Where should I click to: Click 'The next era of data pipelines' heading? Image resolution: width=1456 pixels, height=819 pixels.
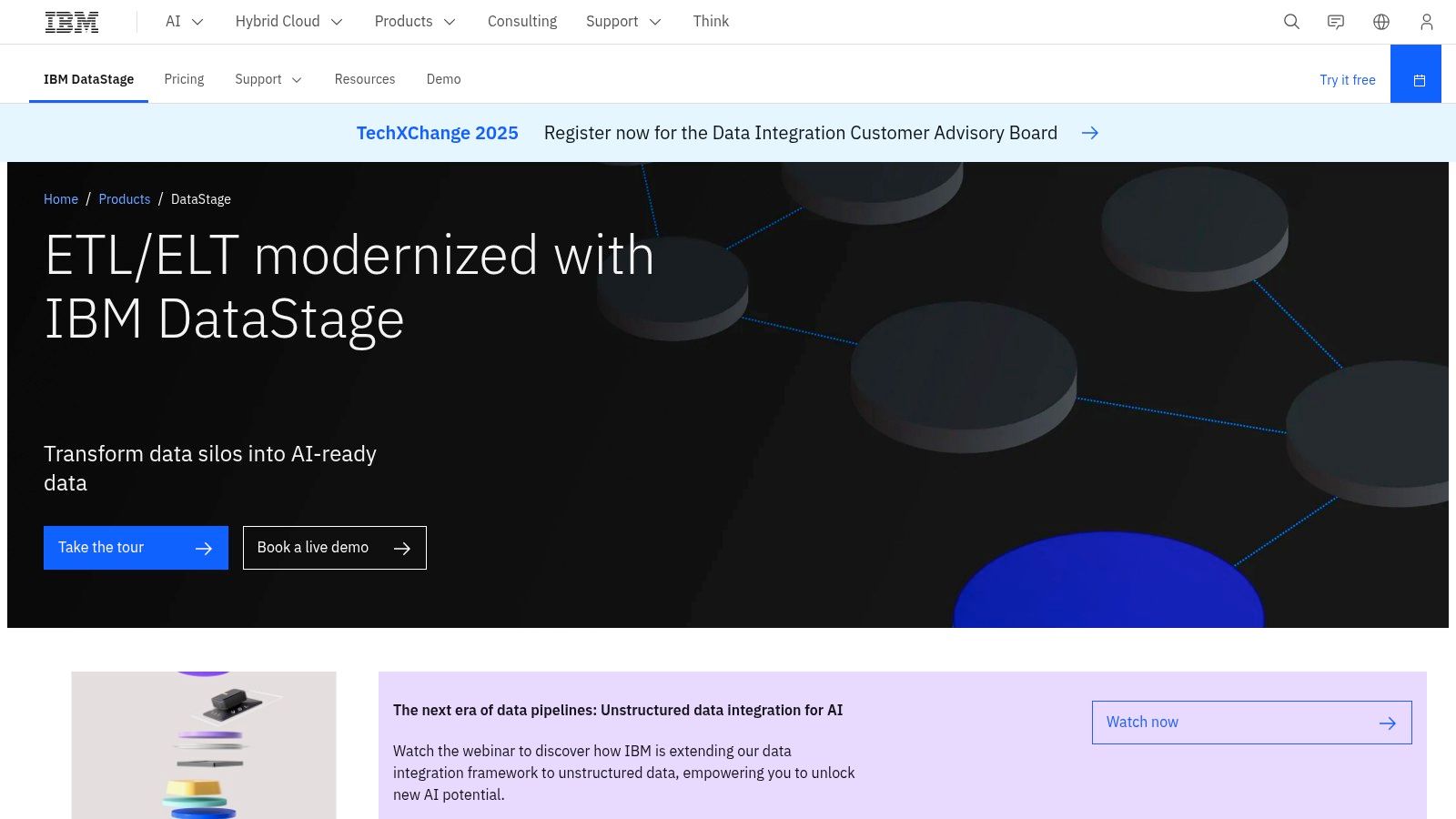(x=618, y=710)
